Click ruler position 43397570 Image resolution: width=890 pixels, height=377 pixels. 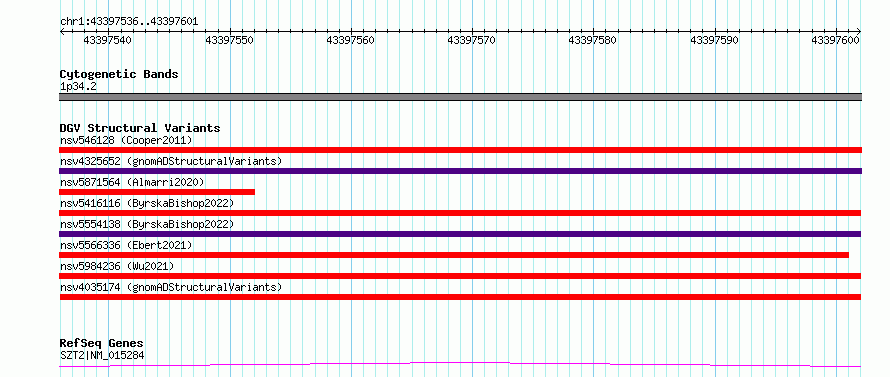(x=472, y=40)
